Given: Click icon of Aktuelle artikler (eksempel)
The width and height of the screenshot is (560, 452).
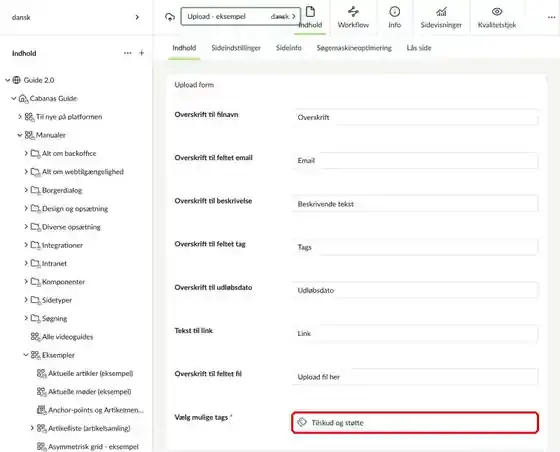Looking at the screenshot, I should [x=41, y=373].
